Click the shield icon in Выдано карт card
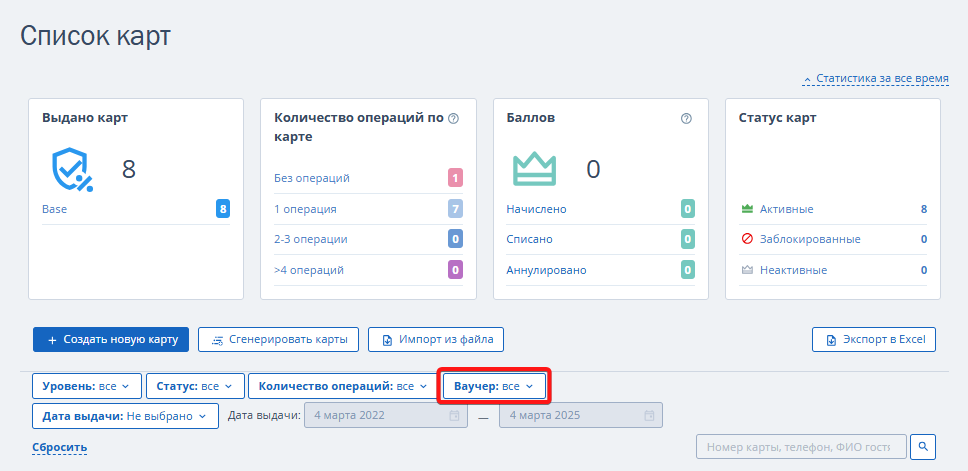Image resolution: width=968 pixels, height=471 pixels. (x=72, y=169)
